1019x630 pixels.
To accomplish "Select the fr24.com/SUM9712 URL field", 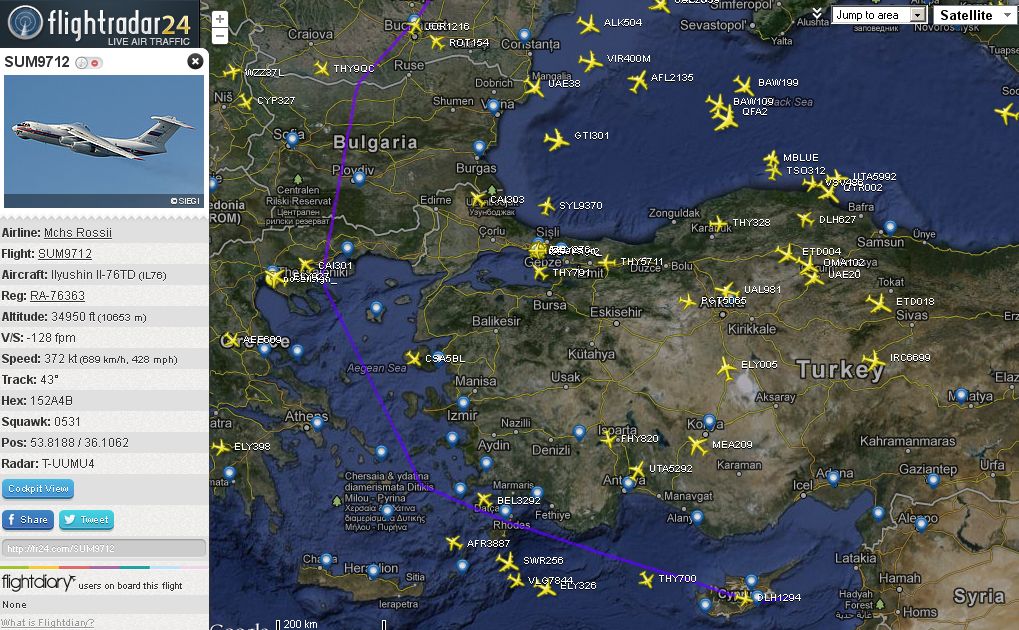I will click(x=104, y=549).
